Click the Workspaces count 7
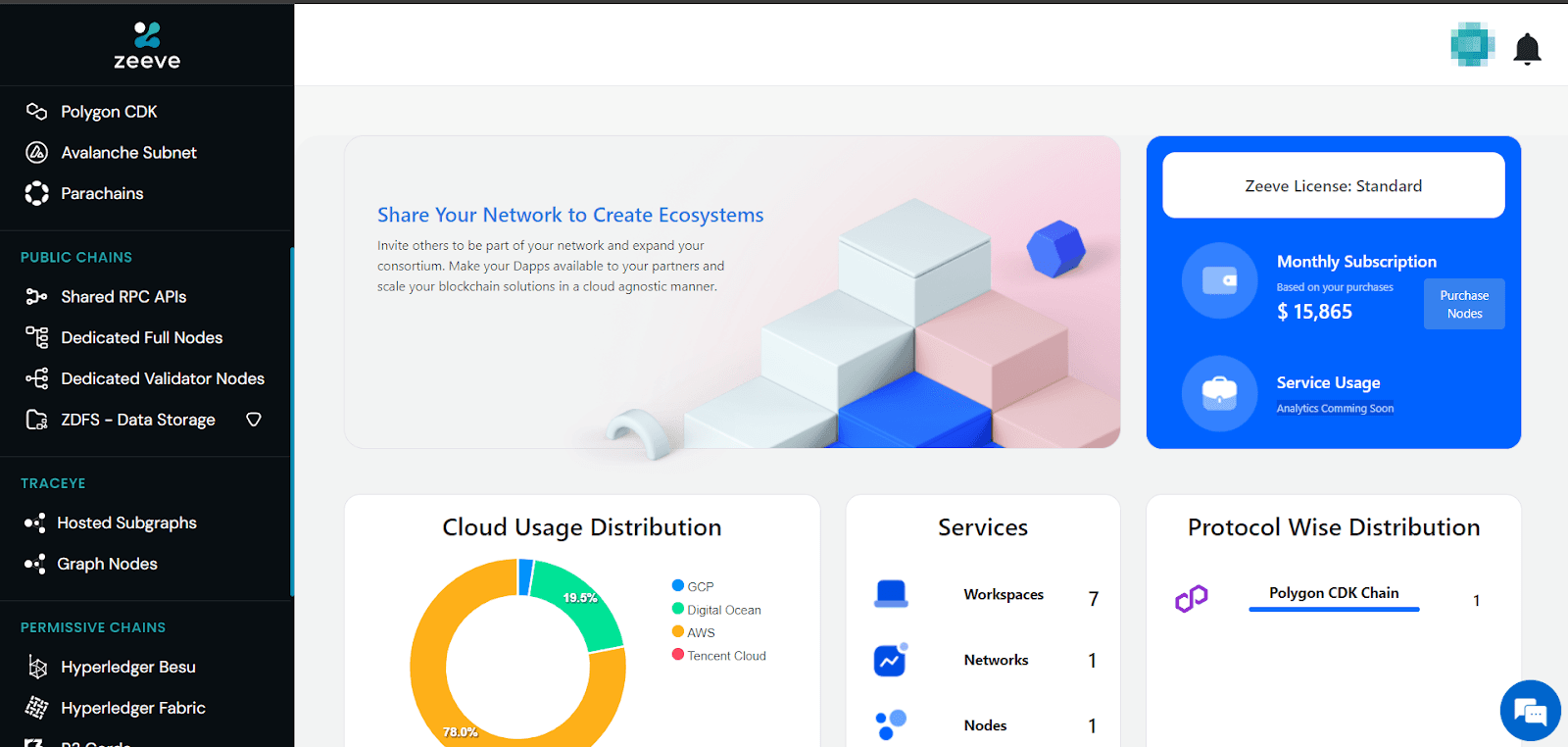Viewport: 1568px width, 747px height. pyautogui.click(x=1094, y=599)
